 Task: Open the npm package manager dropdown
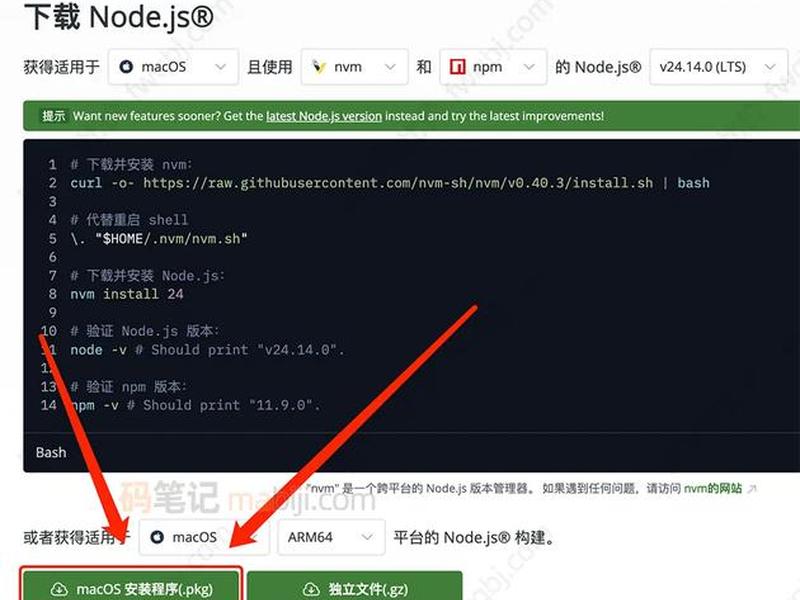click(x=493, y=67)
